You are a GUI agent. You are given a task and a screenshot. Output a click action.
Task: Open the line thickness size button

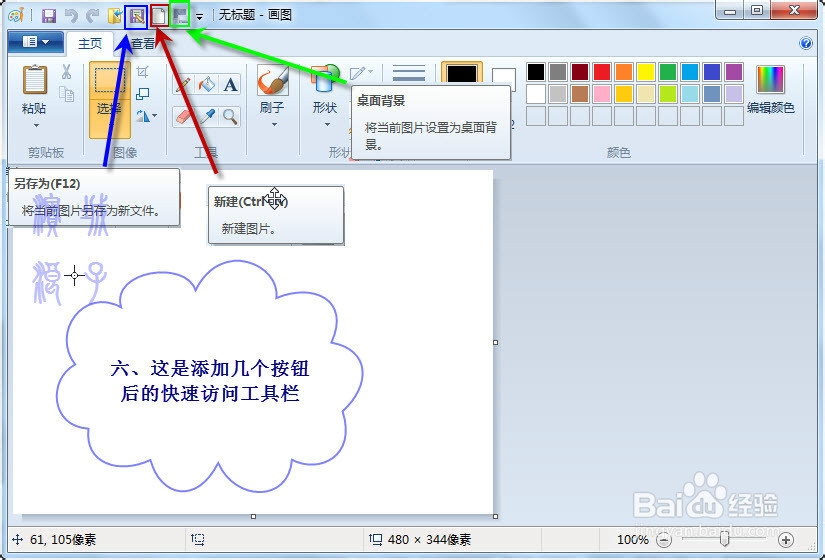tap(408, 74)
